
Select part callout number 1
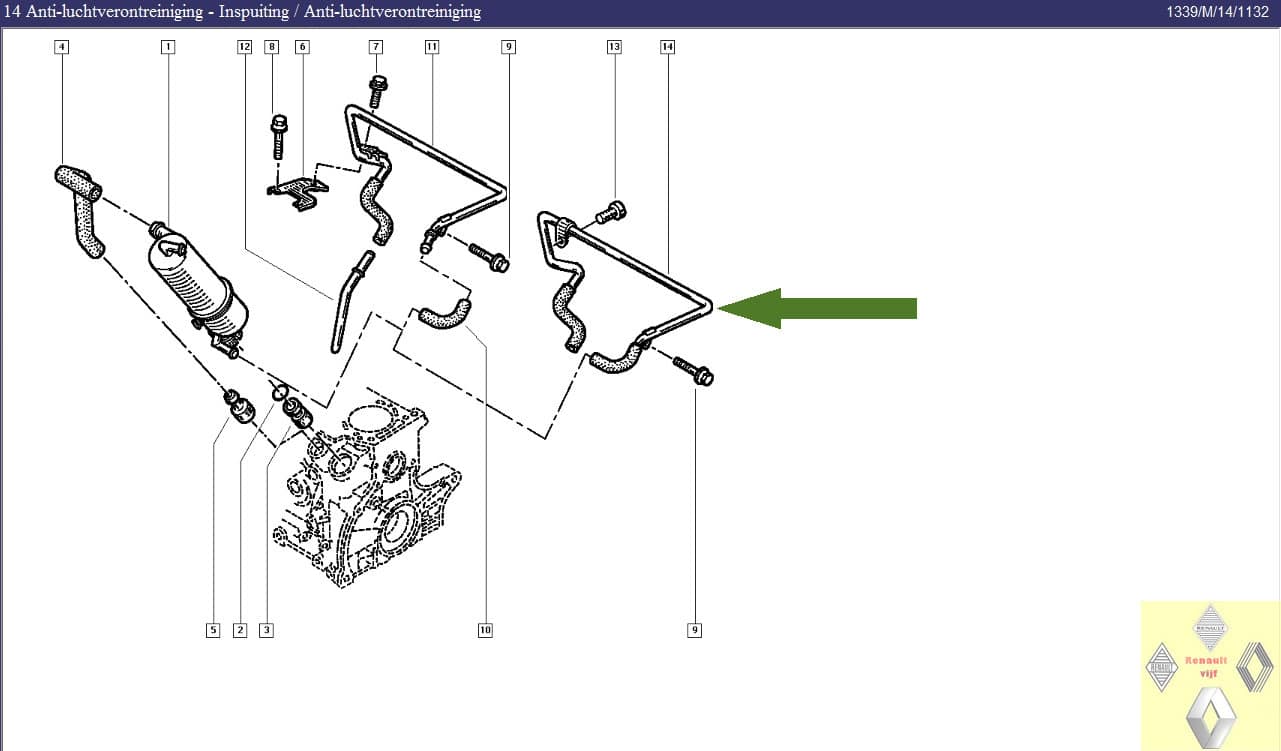[168, 47]
